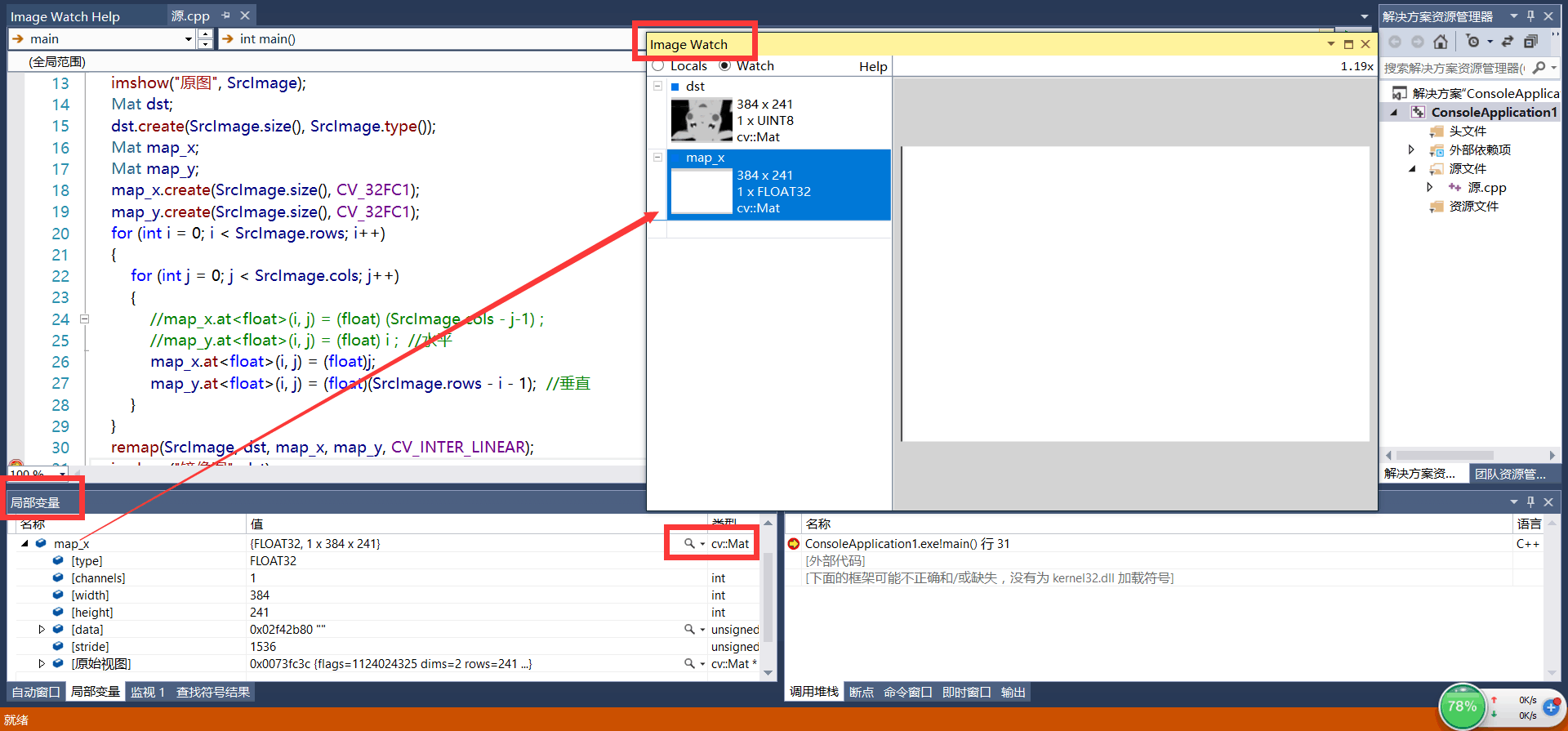Select the map_x image thumbnail
This screenshot has height=731, width=1568.
point(702,191)
